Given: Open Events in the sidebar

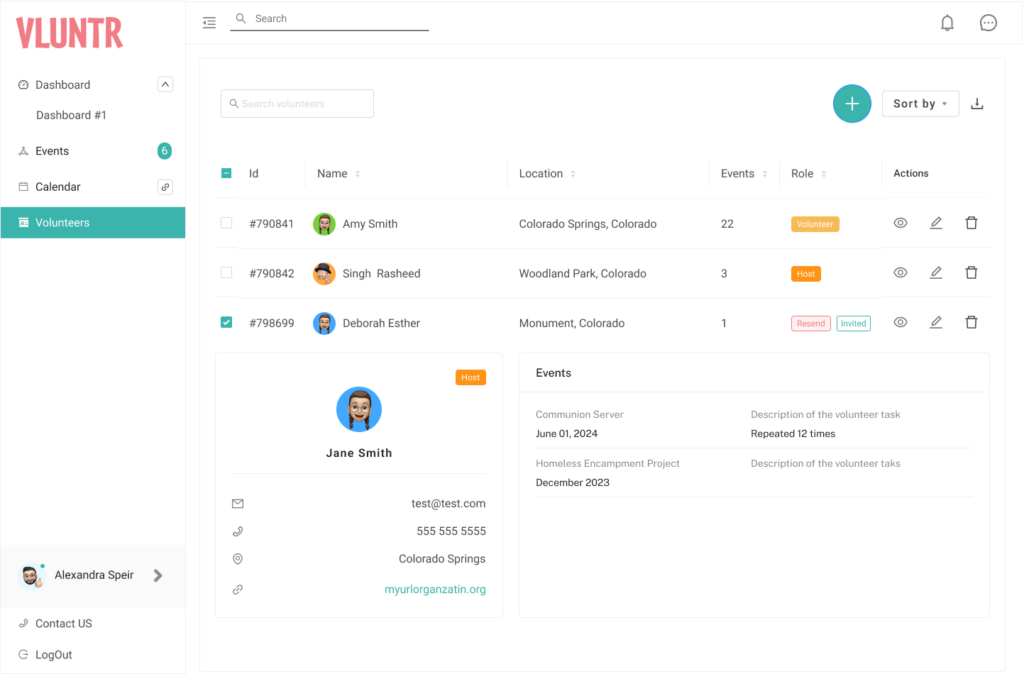Looking at the screenshot, I should click(52, 151).
